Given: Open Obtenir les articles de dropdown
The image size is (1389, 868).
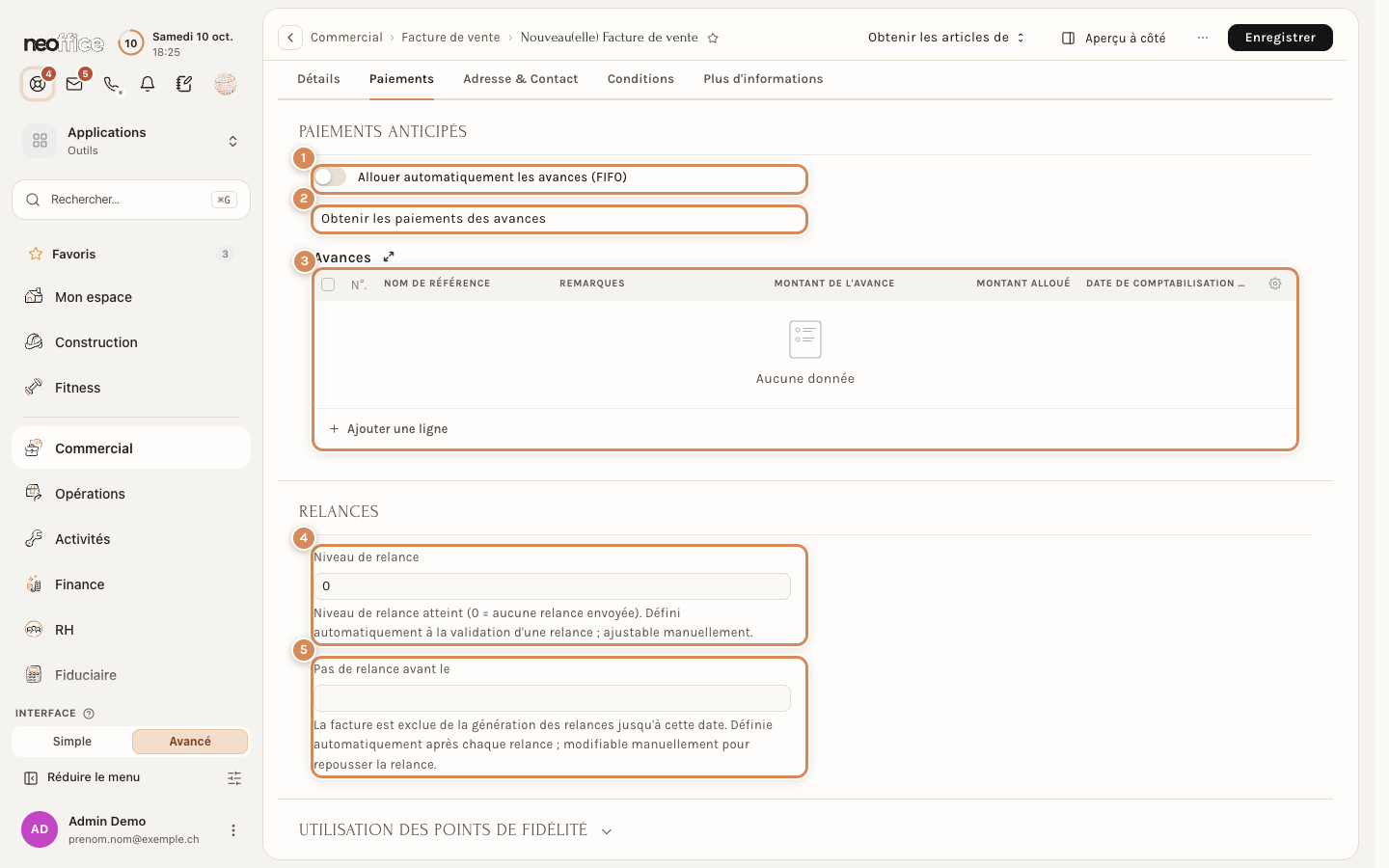Looking at the screenshot, I should pos(946,38).
